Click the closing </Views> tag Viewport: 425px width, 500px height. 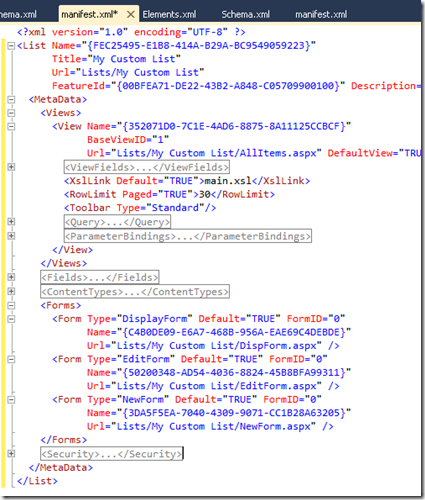tap(64, 263)
